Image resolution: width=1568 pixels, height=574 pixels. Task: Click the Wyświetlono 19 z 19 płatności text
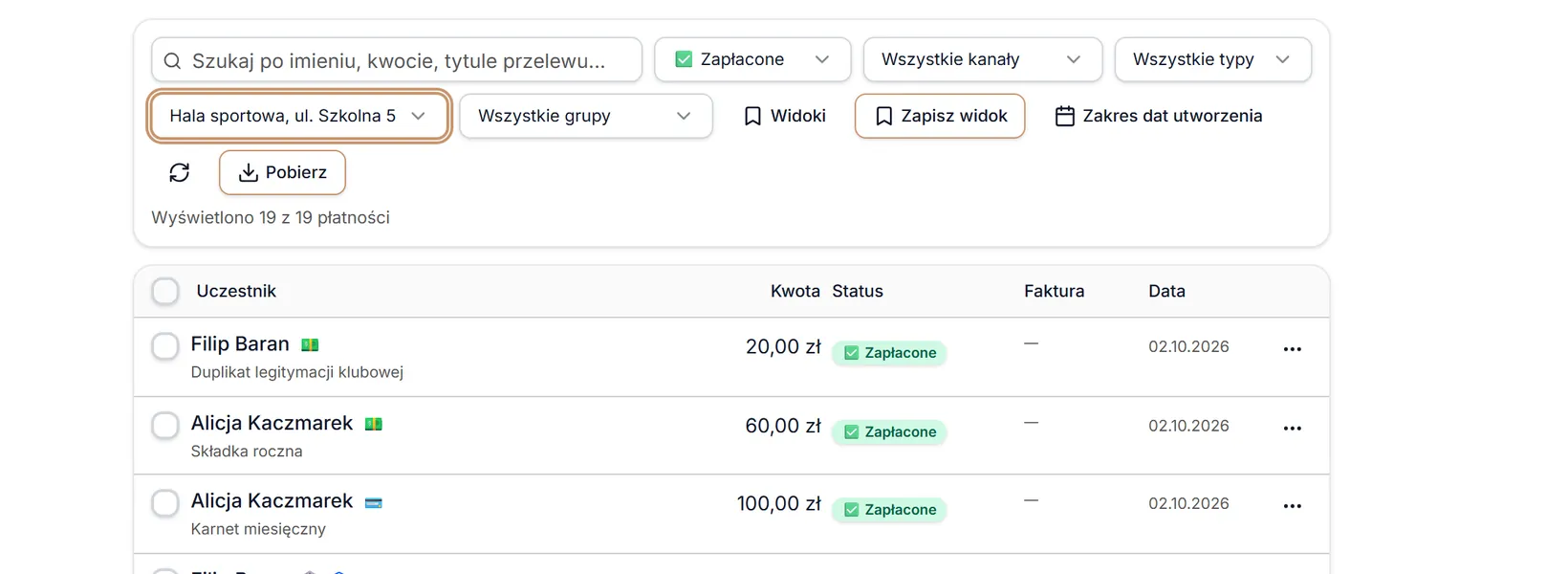click(271, 217)
